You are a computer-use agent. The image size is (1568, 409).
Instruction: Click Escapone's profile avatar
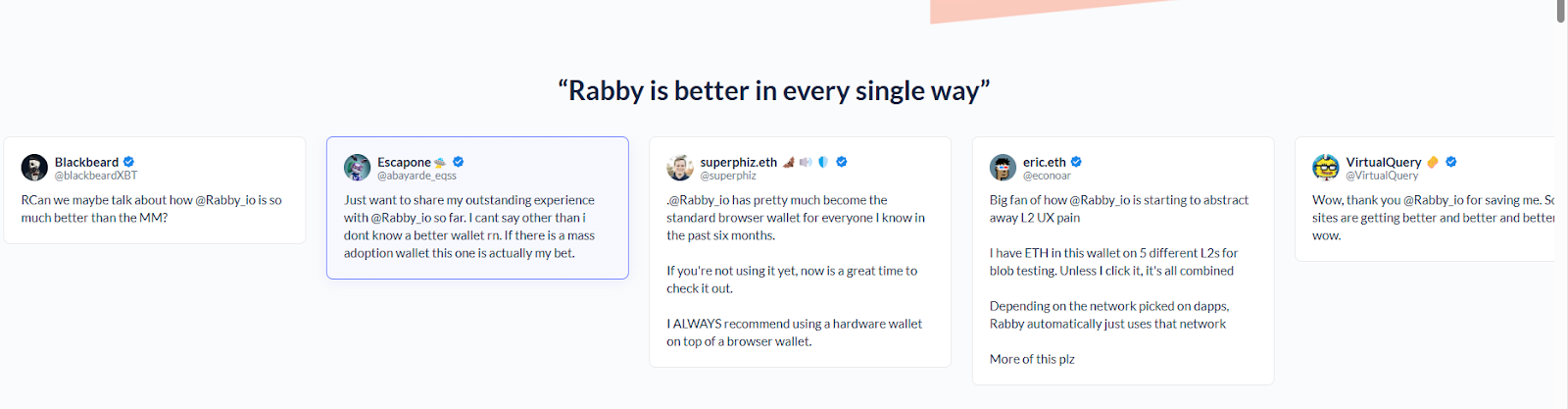click(357, 168)
